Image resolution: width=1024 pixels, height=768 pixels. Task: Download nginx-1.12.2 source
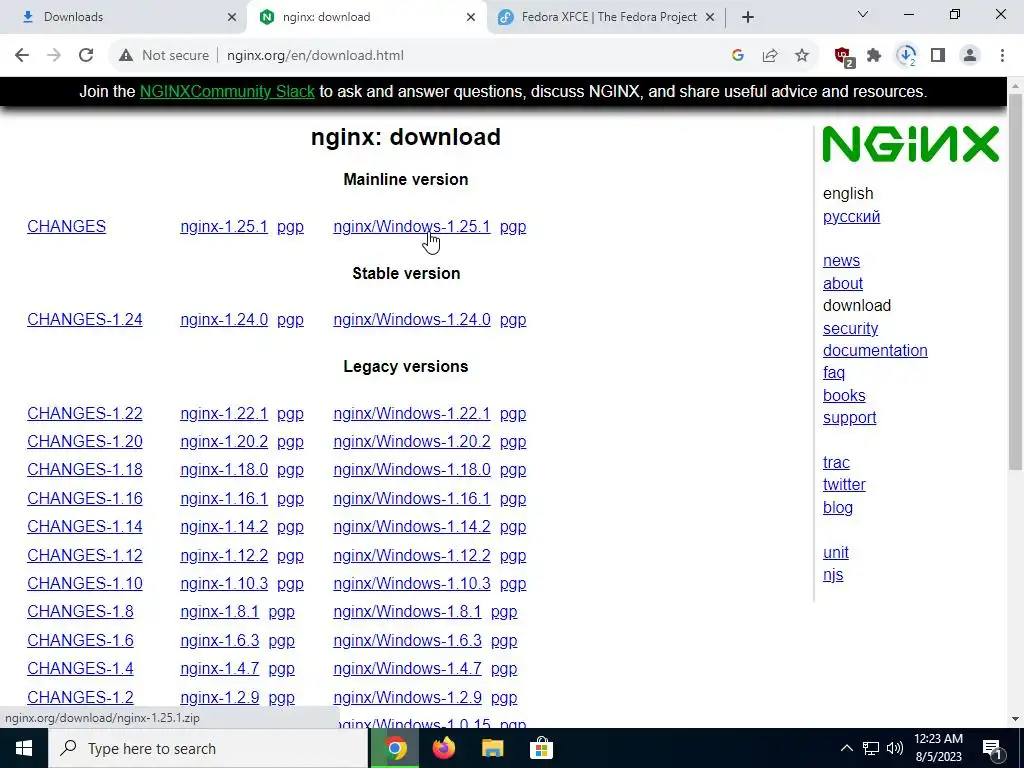pos(224,555)
